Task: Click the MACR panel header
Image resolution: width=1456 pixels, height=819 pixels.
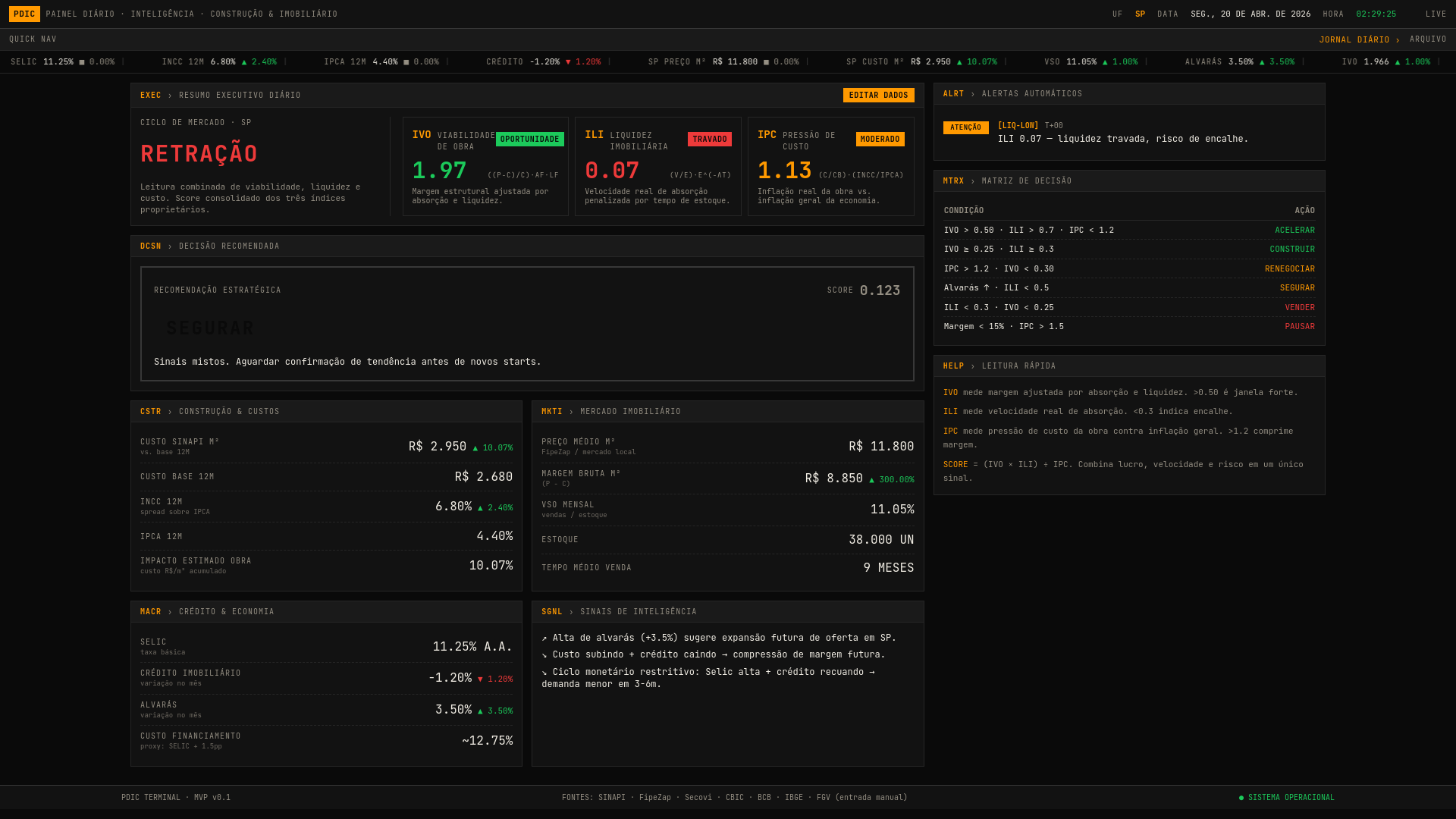Action: (x=326, y=612)
